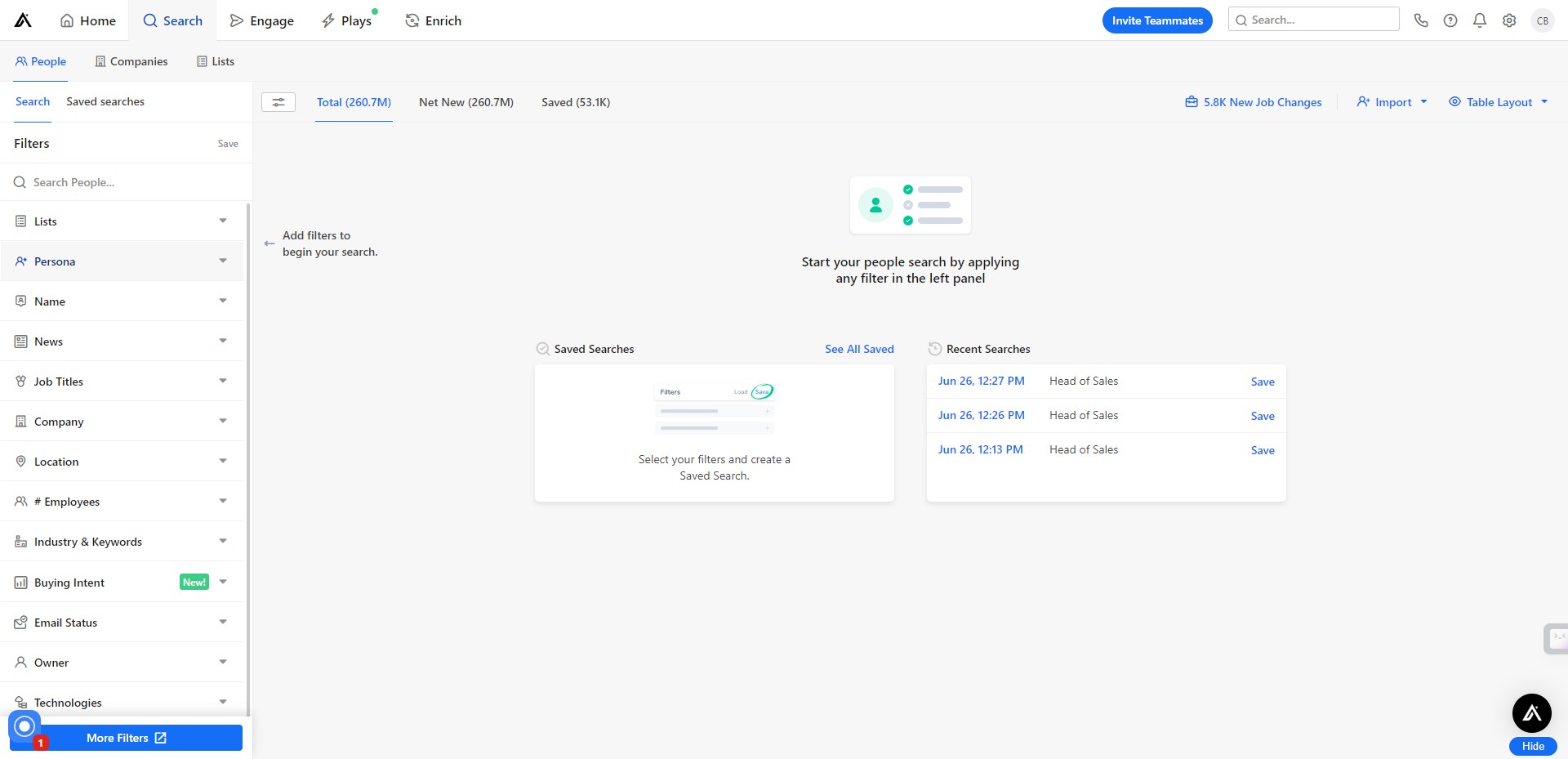Open the Apollo home logo

[22, 20]
